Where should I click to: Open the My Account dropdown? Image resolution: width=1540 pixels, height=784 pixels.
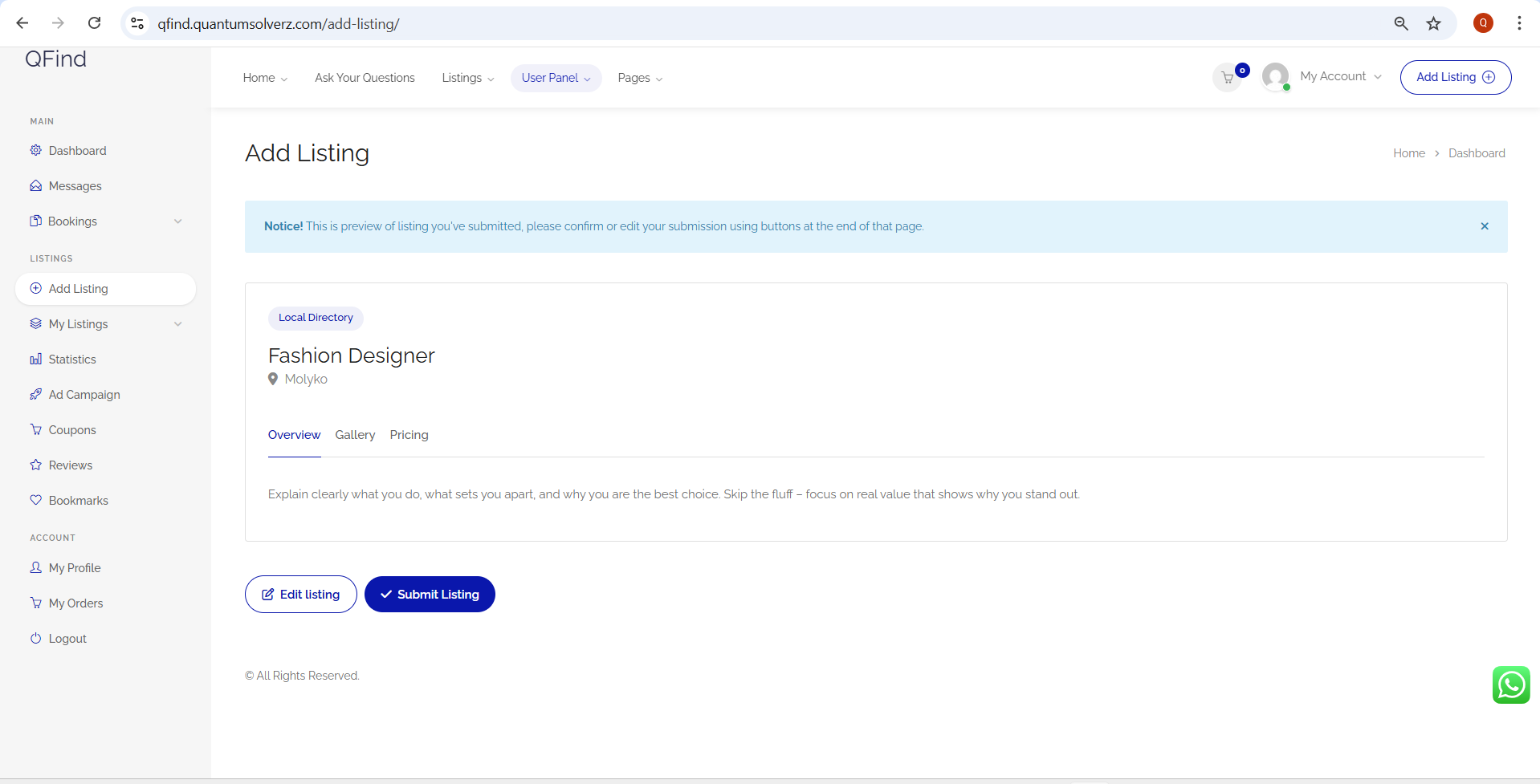click(1340, 76)
